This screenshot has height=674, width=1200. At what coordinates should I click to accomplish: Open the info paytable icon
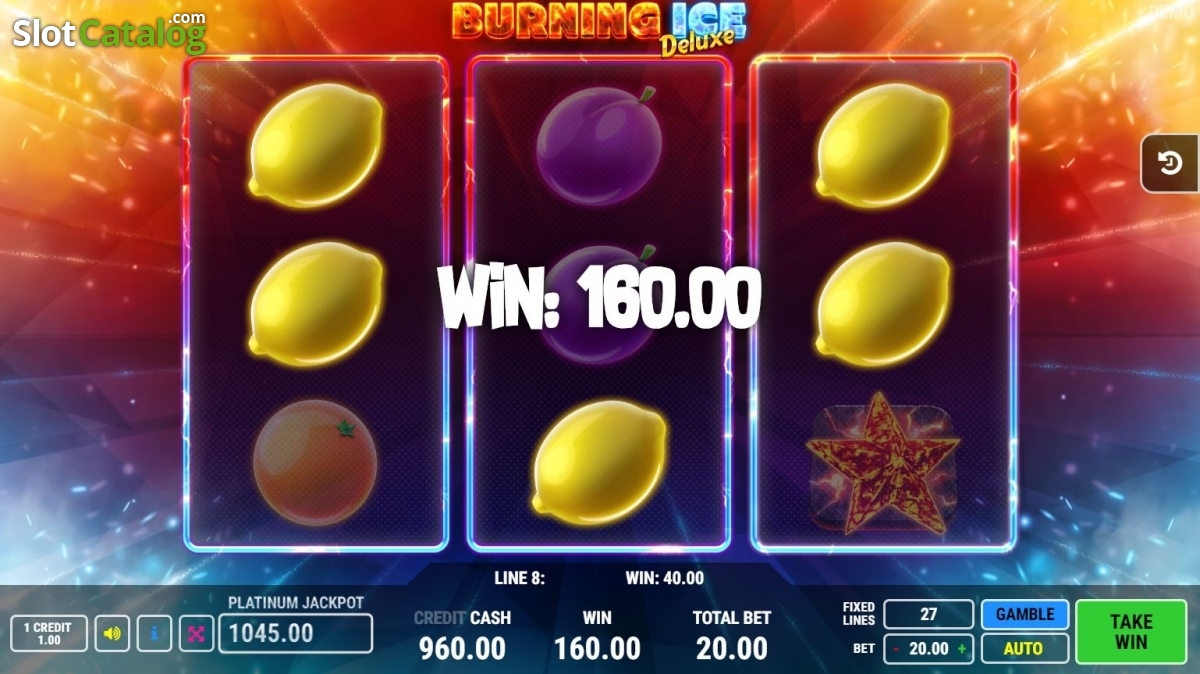click(x=154, y=633)
